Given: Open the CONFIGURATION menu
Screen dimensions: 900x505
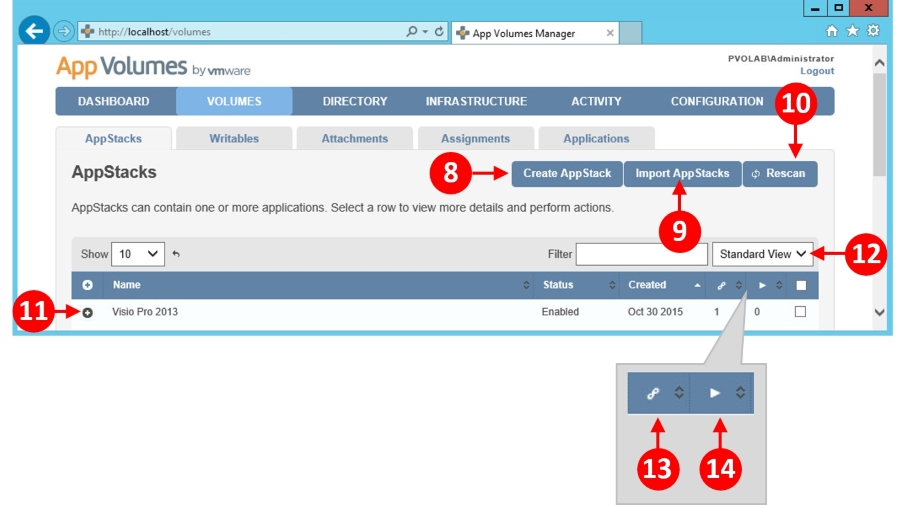Looking at the screenshot, I should [x=717, y=102].
